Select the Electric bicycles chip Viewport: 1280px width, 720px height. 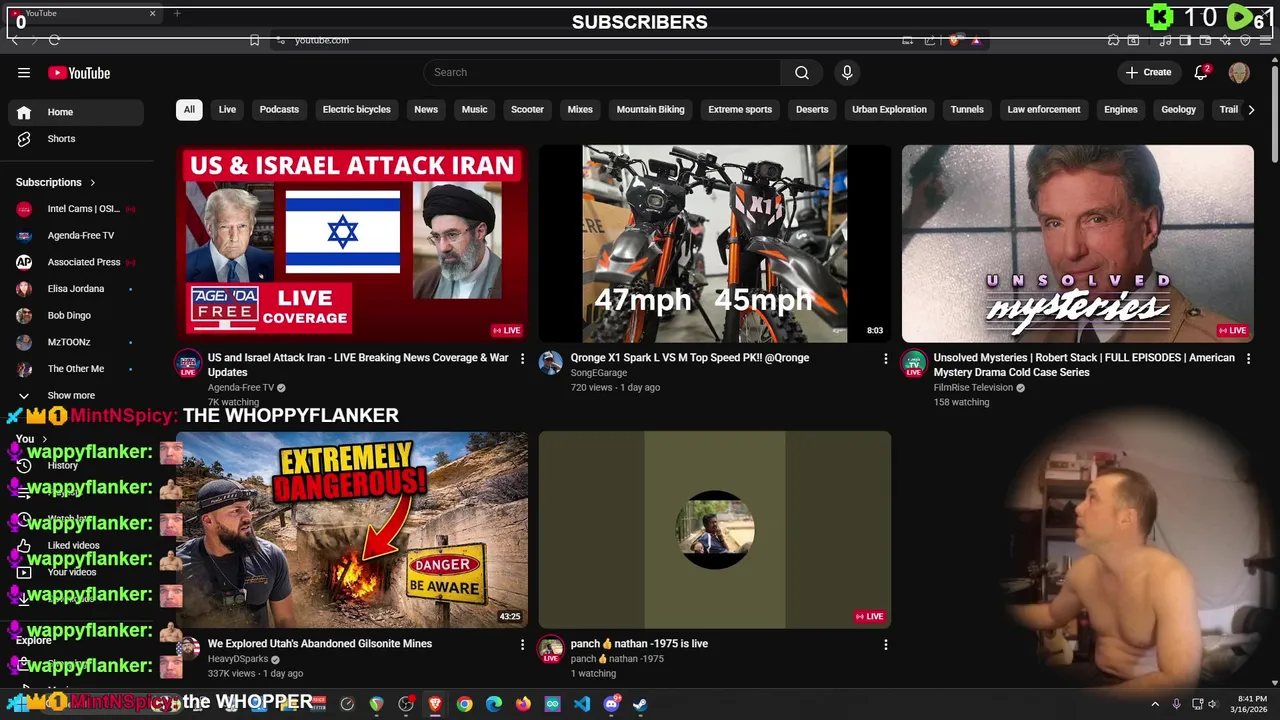(x=357, y=109)
